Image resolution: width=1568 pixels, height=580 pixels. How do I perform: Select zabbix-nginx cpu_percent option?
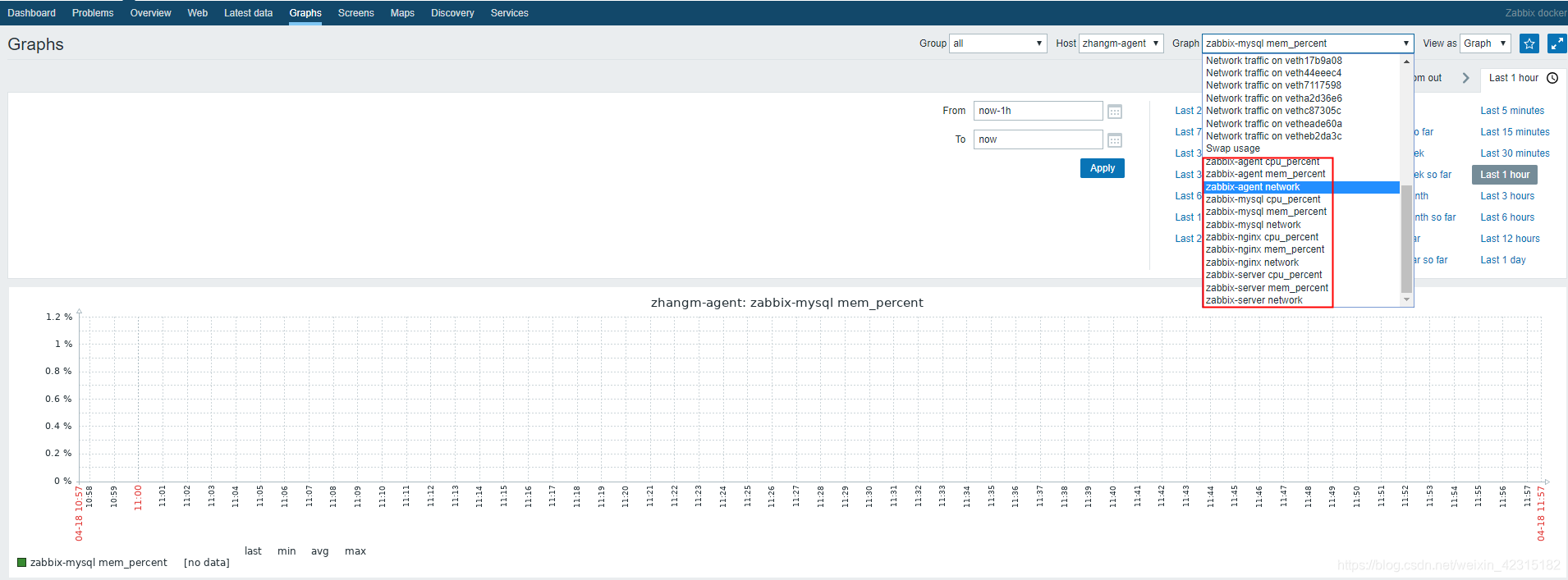point(1301,237)
